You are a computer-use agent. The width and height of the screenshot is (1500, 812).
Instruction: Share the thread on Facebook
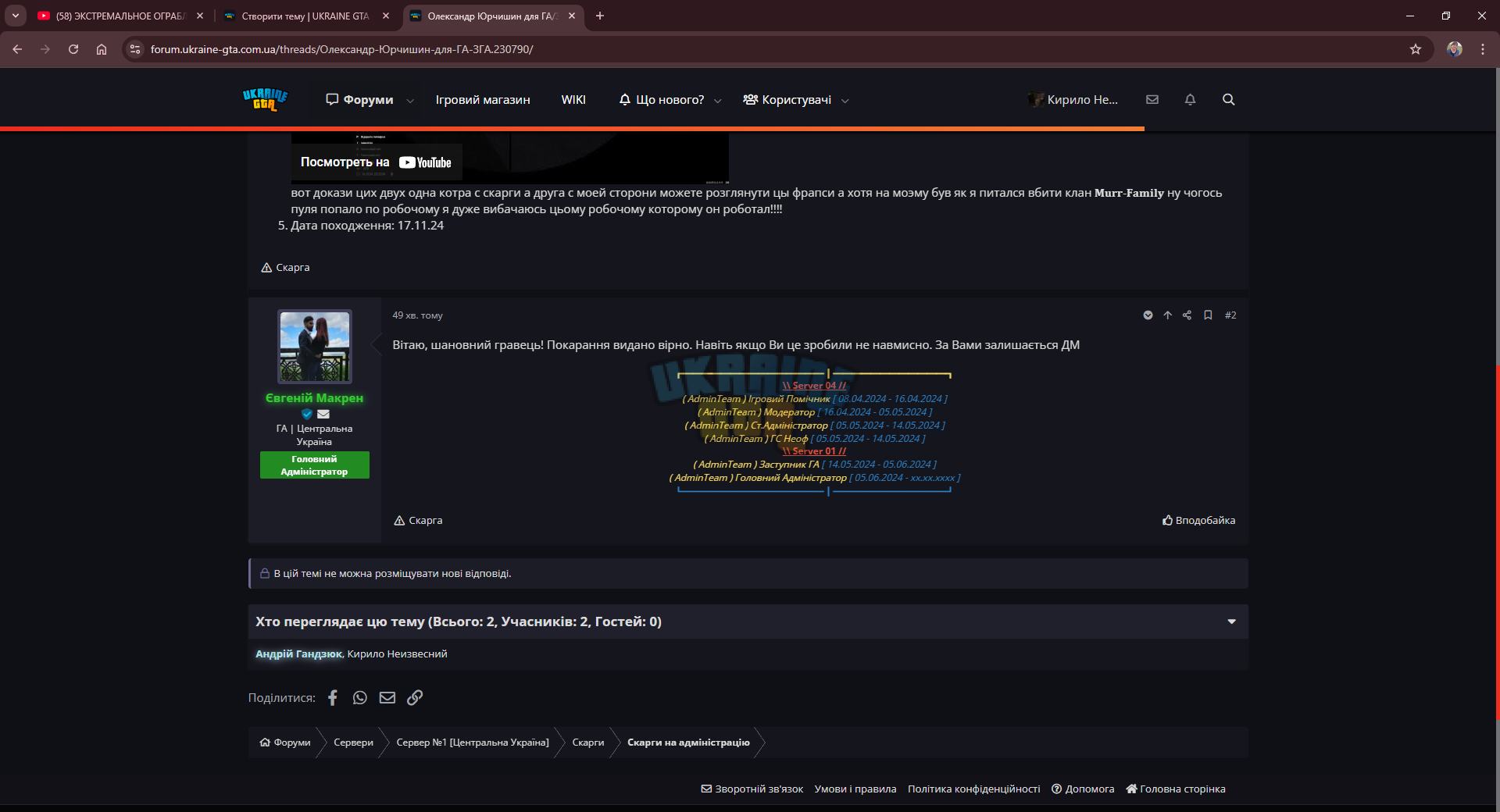[333, 697]
